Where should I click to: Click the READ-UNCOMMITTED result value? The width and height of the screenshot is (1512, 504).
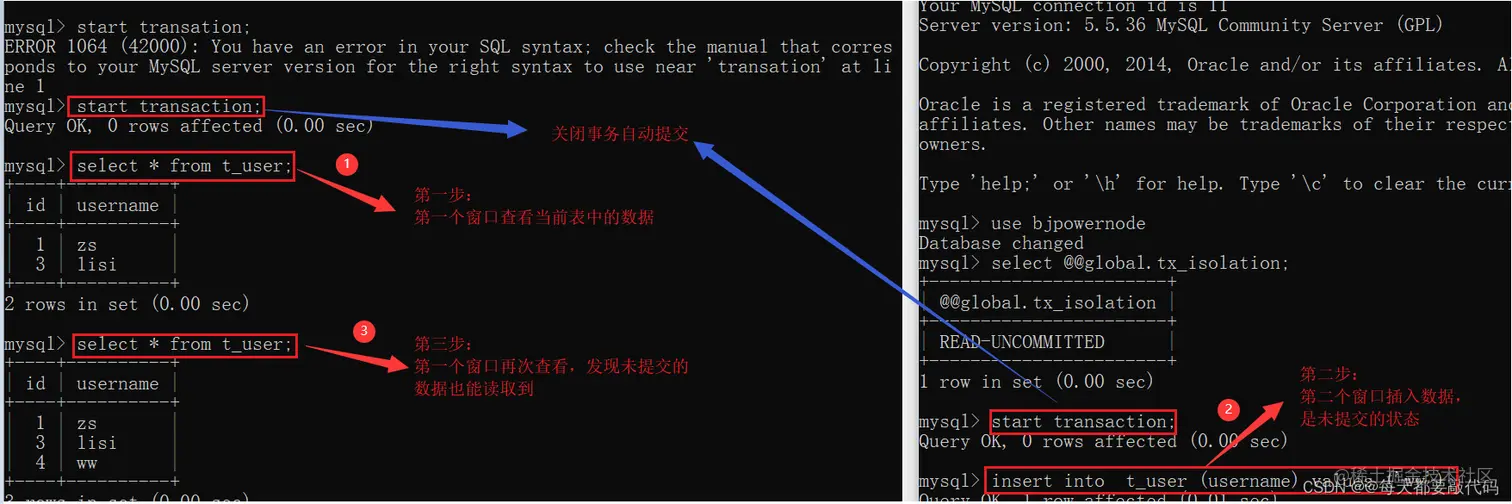tap(1022, 342)
